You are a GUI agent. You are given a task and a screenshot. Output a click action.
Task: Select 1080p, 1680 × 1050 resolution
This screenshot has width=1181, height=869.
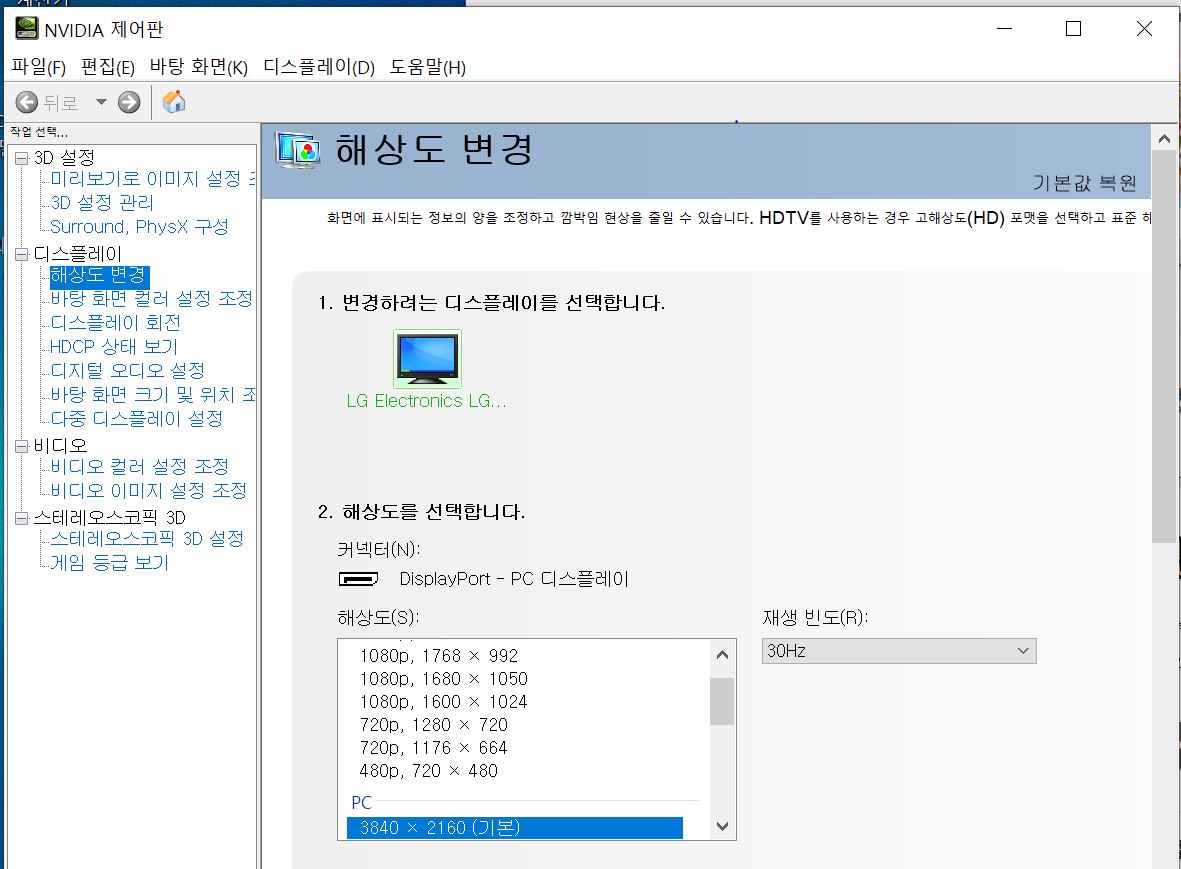click(443, 678)
